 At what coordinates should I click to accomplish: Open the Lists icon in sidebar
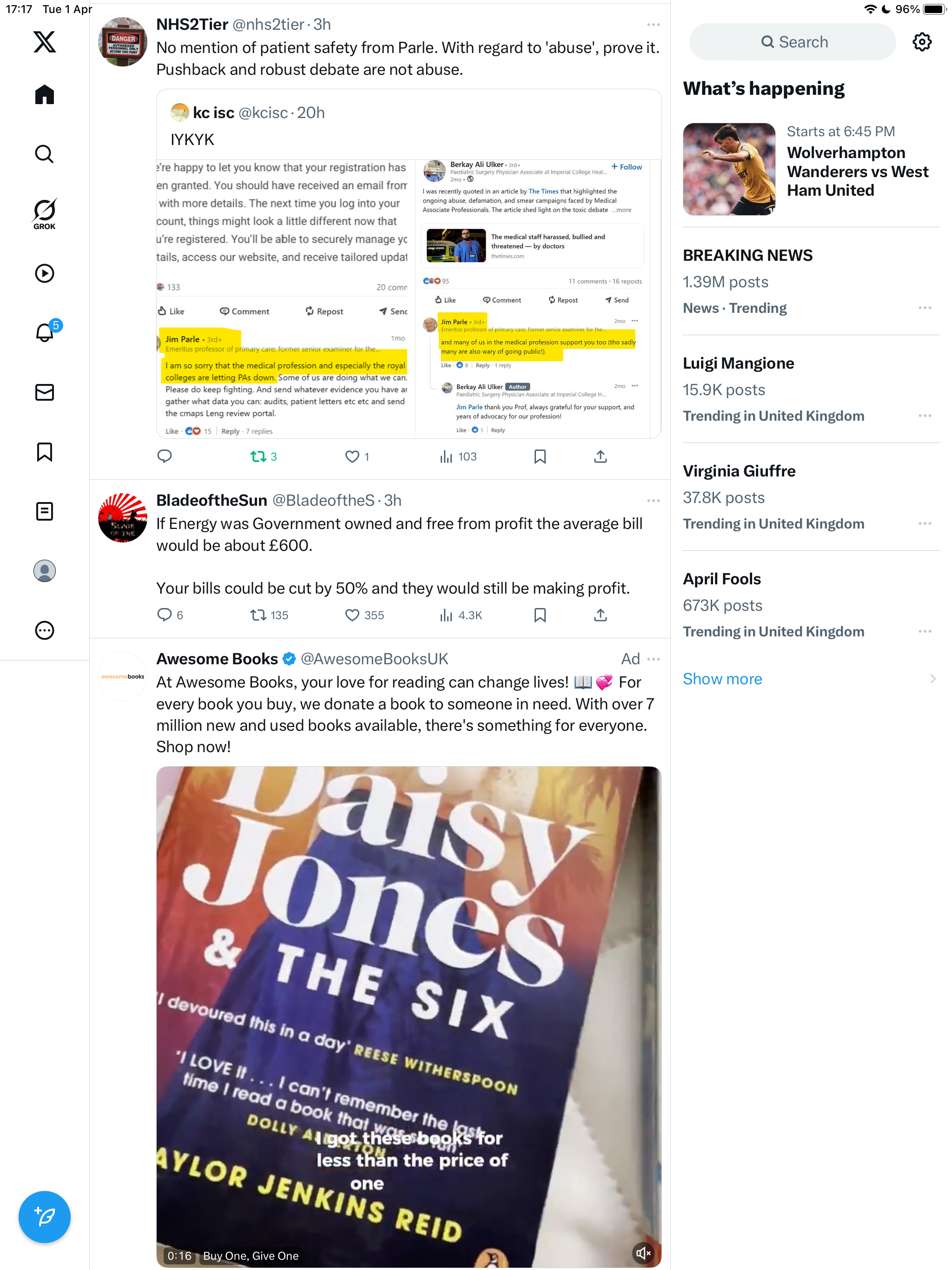click(x=44, y=511)
